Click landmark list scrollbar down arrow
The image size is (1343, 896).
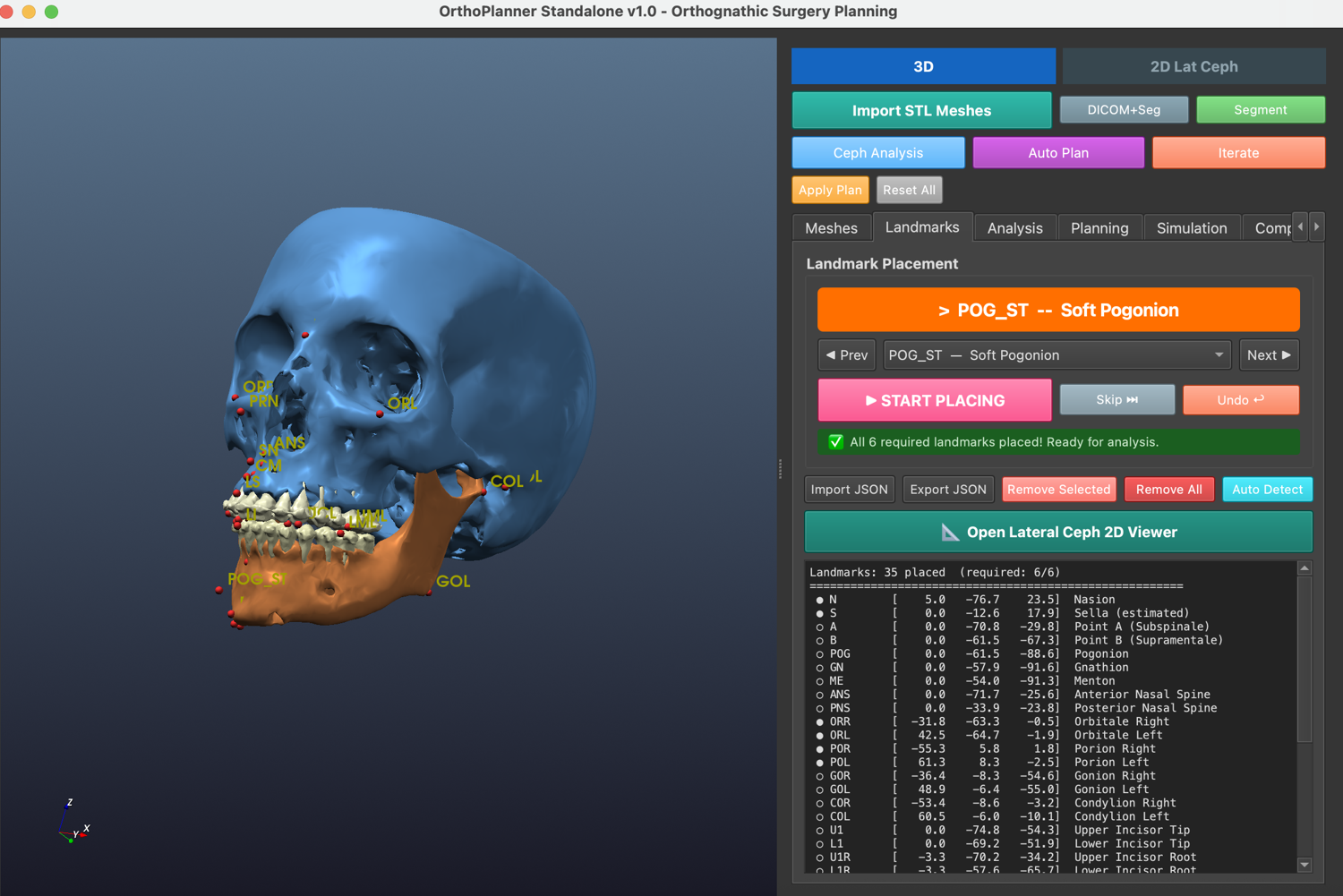[x=1305, y=865]
